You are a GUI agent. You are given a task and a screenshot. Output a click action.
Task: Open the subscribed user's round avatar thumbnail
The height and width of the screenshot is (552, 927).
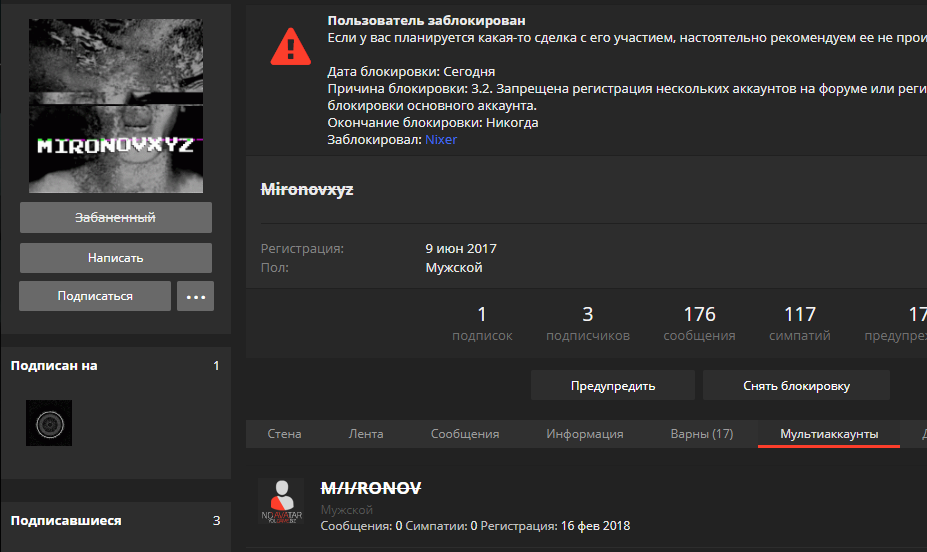click(x=49, y=423)
